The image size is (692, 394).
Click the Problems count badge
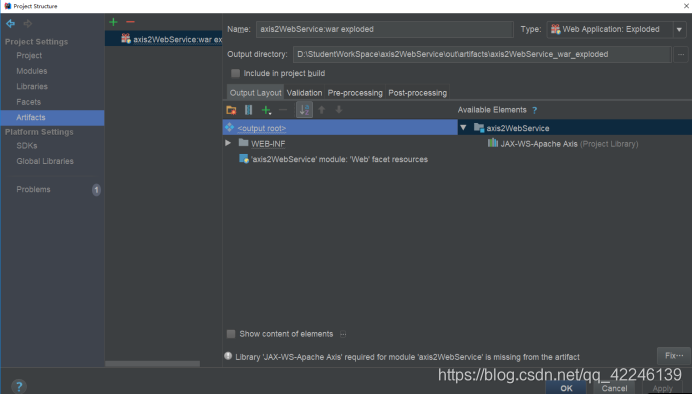click(96, 190)
